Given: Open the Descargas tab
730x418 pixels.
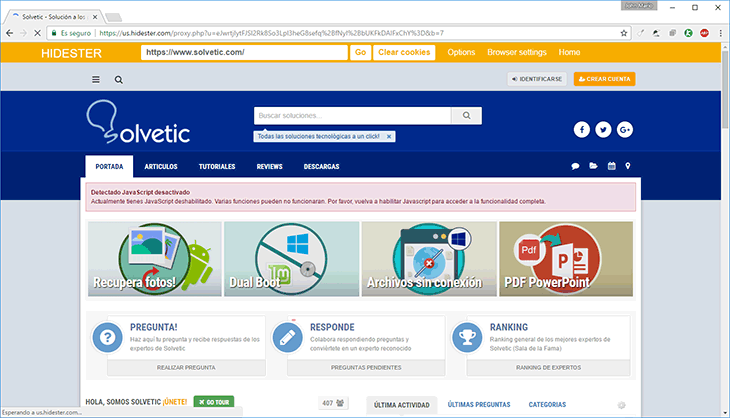Looking at the screenshot, I should click(321, 167).
